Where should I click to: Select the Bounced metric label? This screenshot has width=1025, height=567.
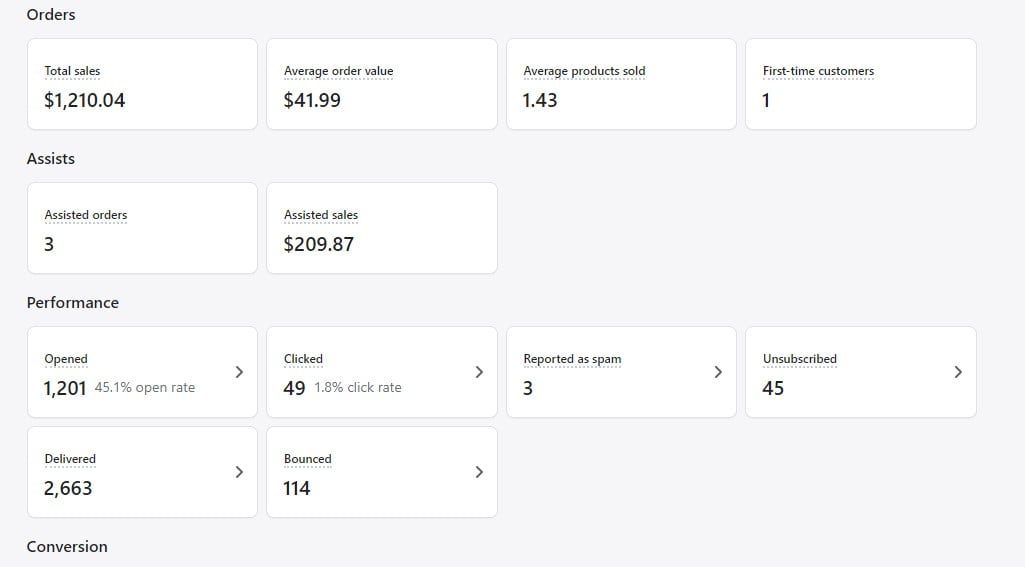point(307,459)
